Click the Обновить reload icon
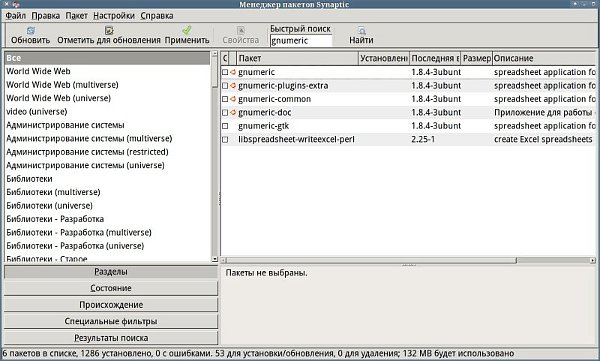Viewport: 600px width, 361px height. [31, 30]
